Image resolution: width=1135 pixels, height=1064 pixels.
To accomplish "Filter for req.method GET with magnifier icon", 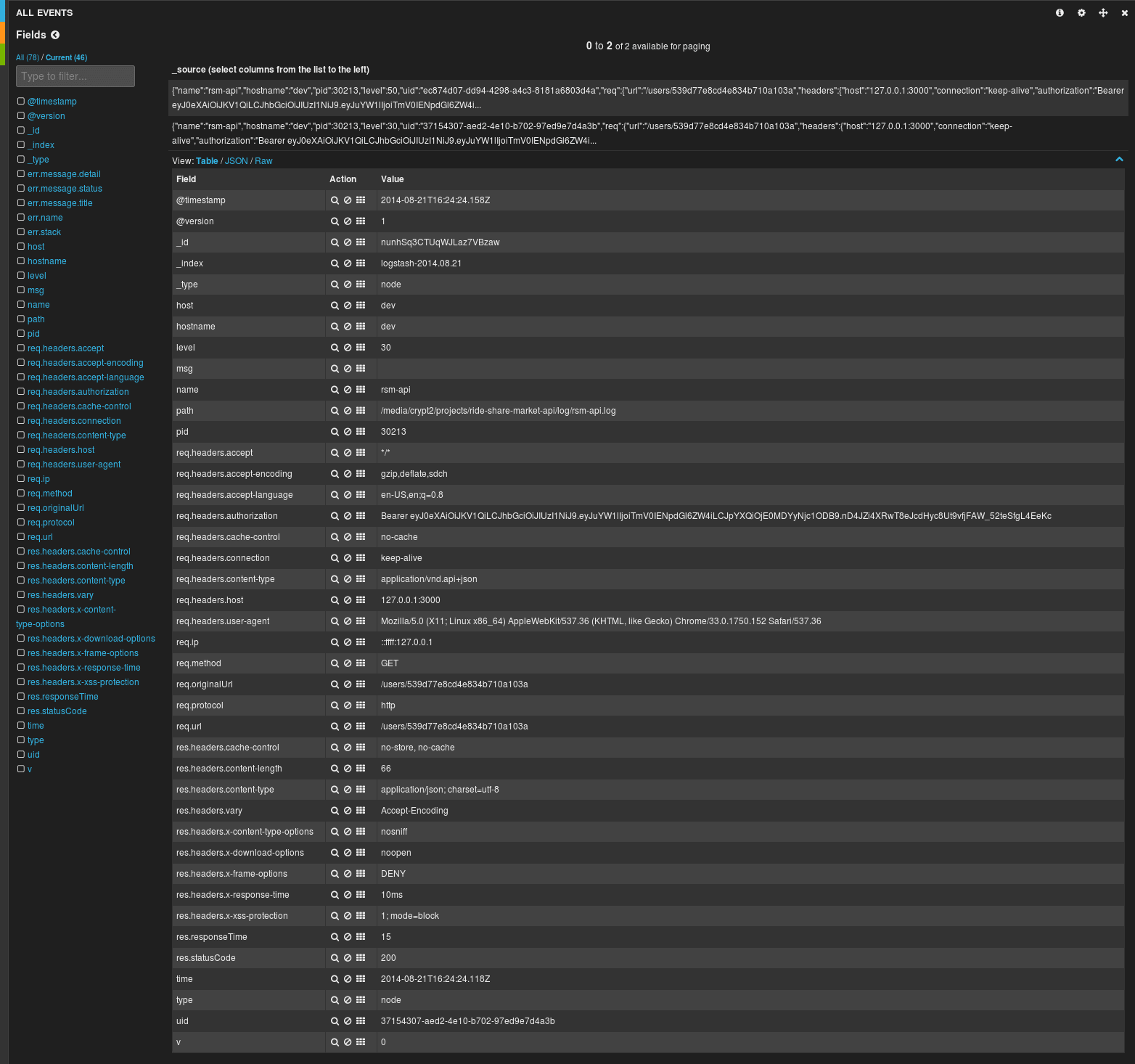I will pyautogui.click(x=335, y=663).
